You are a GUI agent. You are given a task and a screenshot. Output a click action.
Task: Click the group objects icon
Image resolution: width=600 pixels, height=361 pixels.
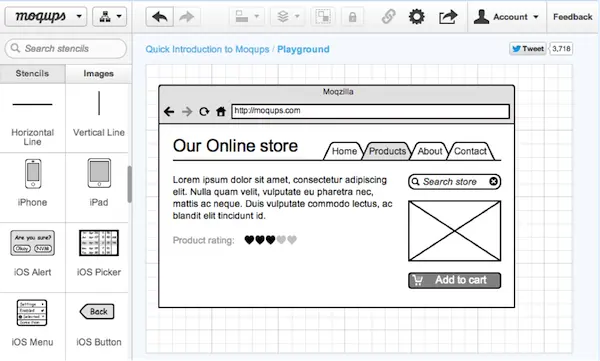pyautogui.click(x=323, y=17)
